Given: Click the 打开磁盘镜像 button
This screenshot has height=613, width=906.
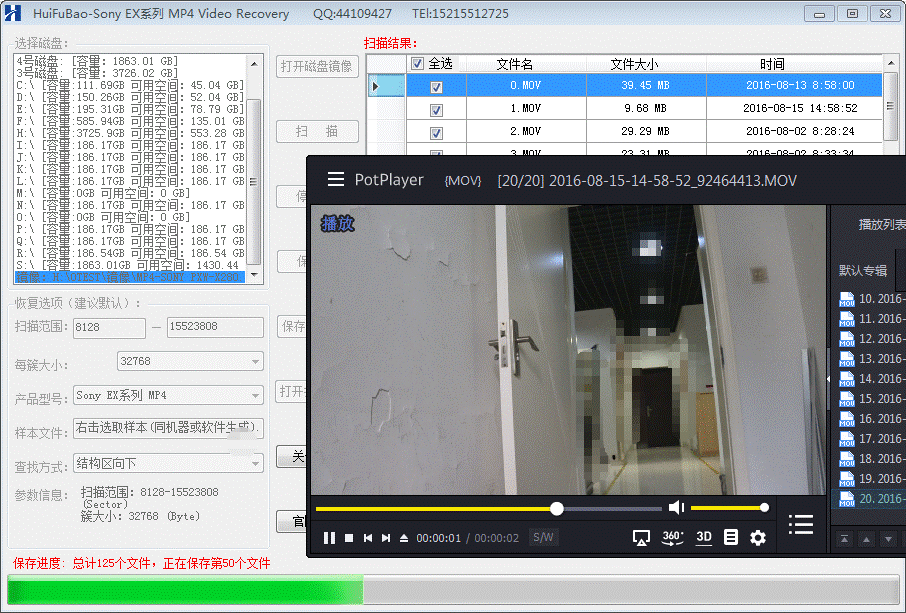Looking at the screenshot, I should pos(317,66).
